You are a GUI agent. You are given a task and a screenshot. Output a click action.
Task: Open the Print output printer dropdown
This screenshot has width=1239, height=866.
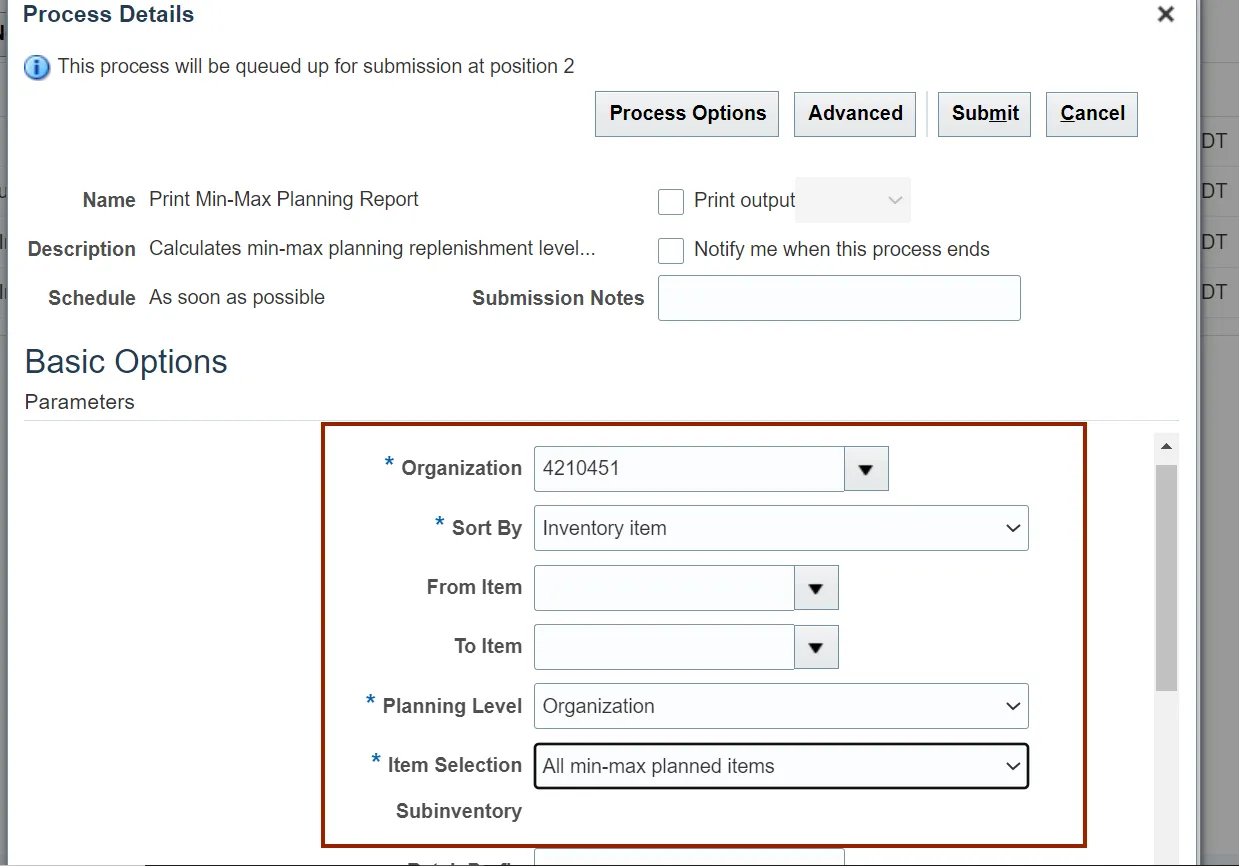coord(853,201)
